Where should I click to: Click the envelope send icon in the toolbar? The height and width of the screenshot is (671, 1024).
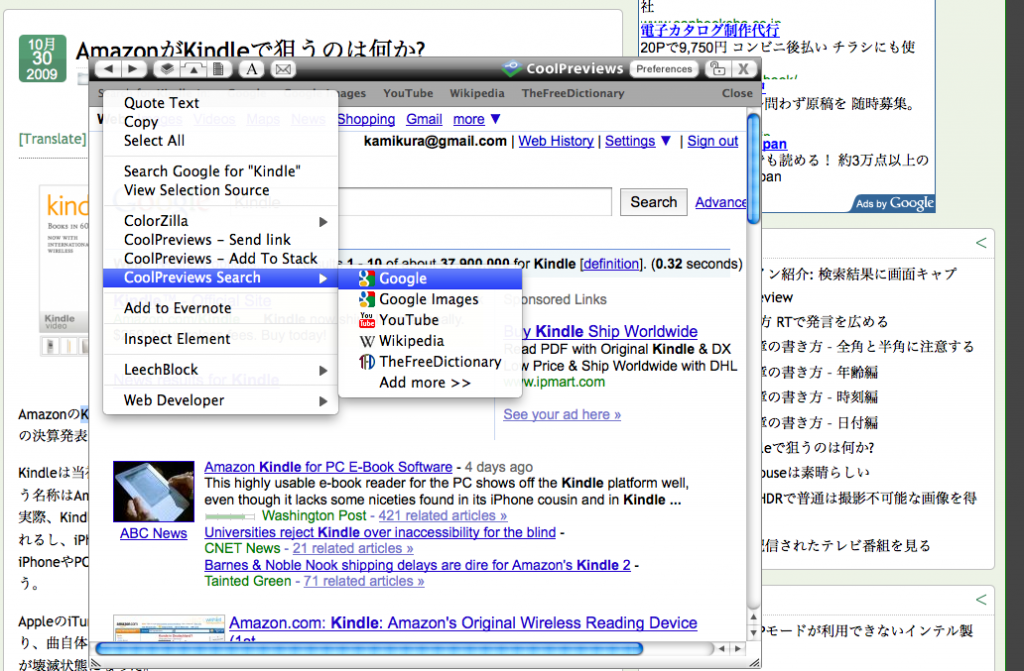point(282,69)
